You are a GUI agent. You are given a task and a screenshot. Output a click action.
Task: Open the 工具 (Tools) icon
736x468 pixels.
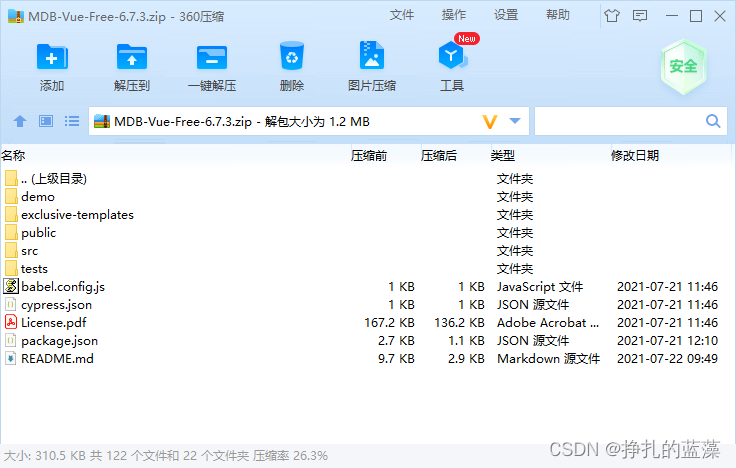point(452,56)
